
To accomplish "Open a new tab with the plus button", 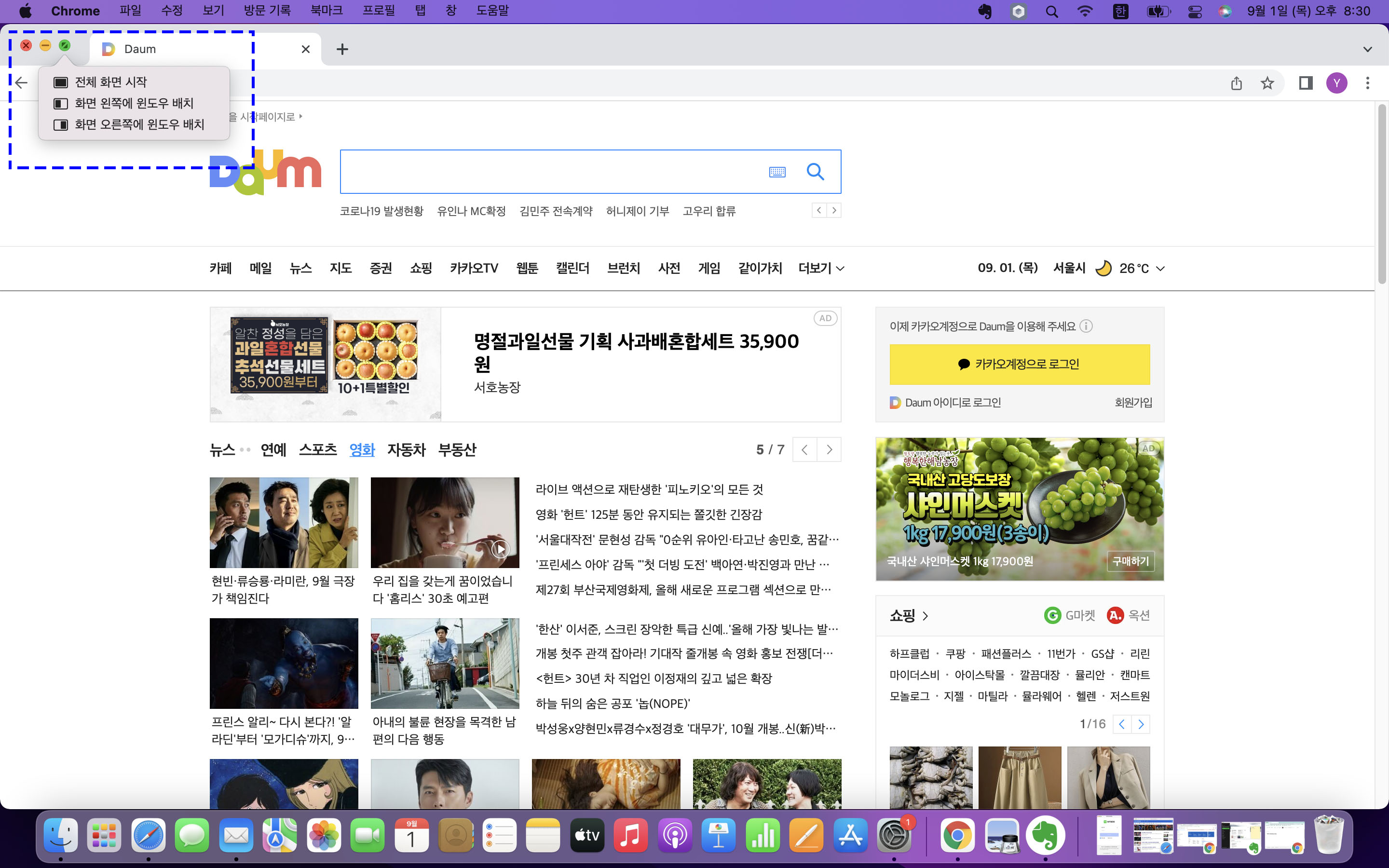I will tap(342, 49).
